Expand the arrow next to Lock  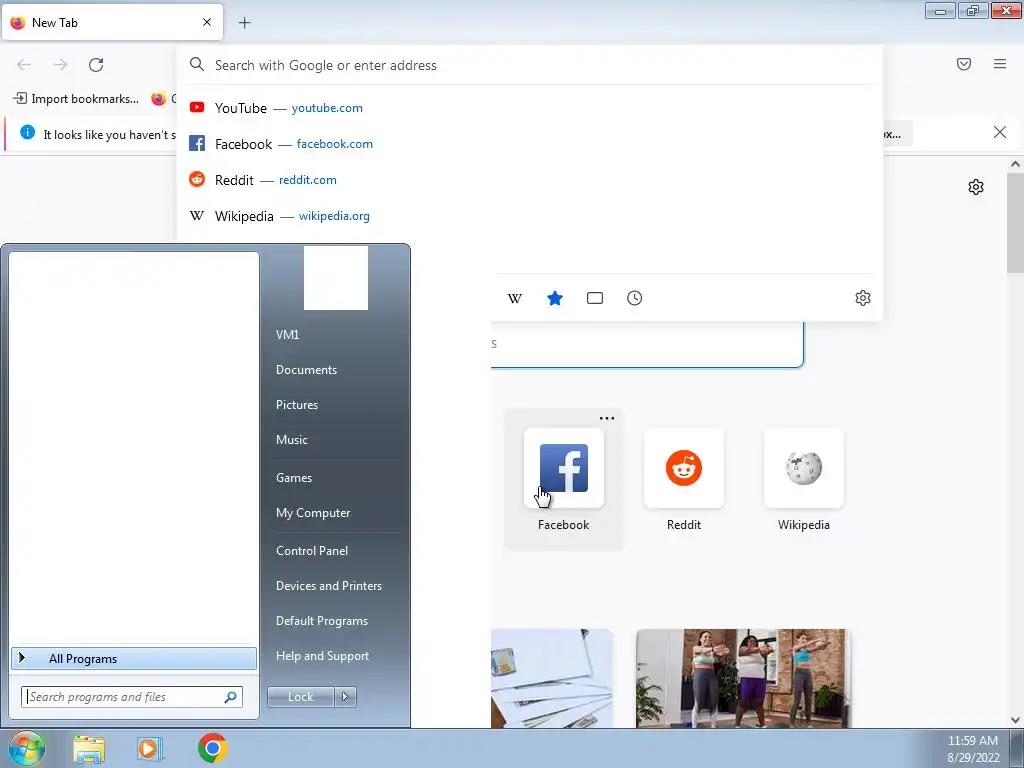pyautogui.click(x=345, y=697)
